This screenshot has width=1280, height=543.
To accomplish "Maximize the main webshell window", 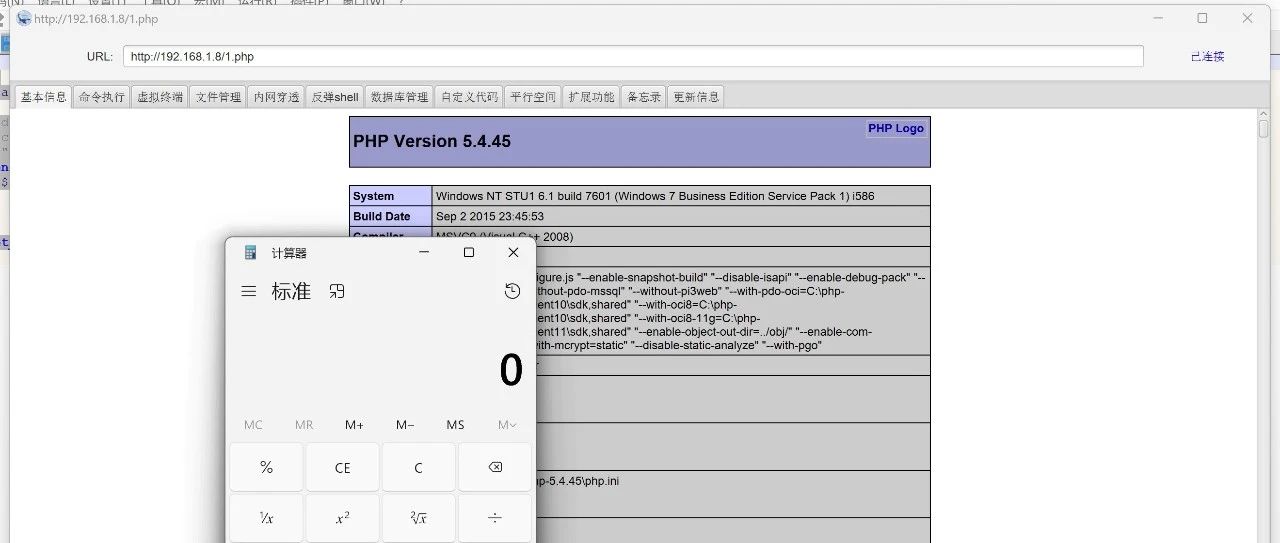I will click(x=1202, y=18).
